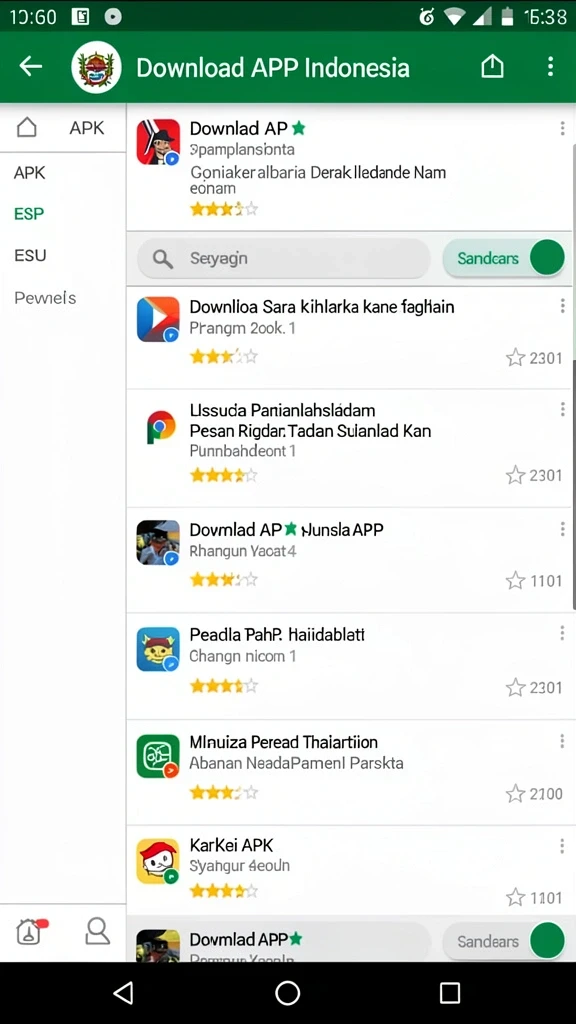Open the profile person icon
576x1024 pixels.
[97, 931]
